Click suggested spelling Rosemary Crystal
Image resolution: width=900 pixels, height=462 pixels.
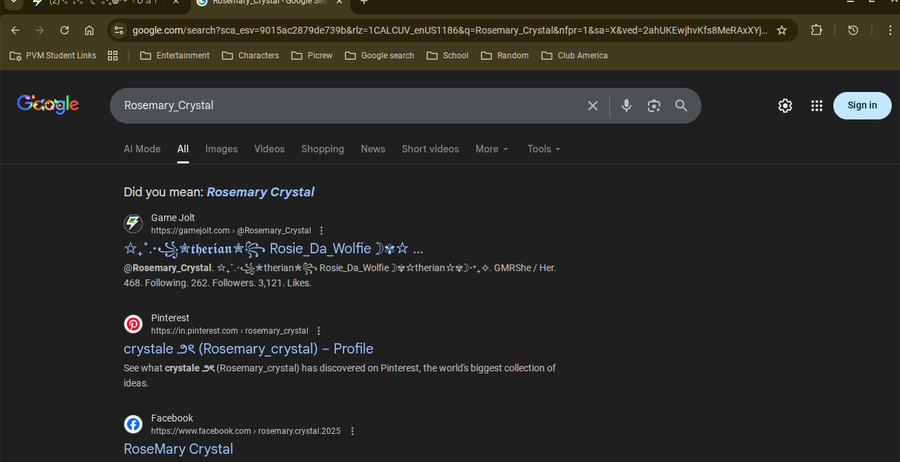pyautogui.click(x=260, y=192)
